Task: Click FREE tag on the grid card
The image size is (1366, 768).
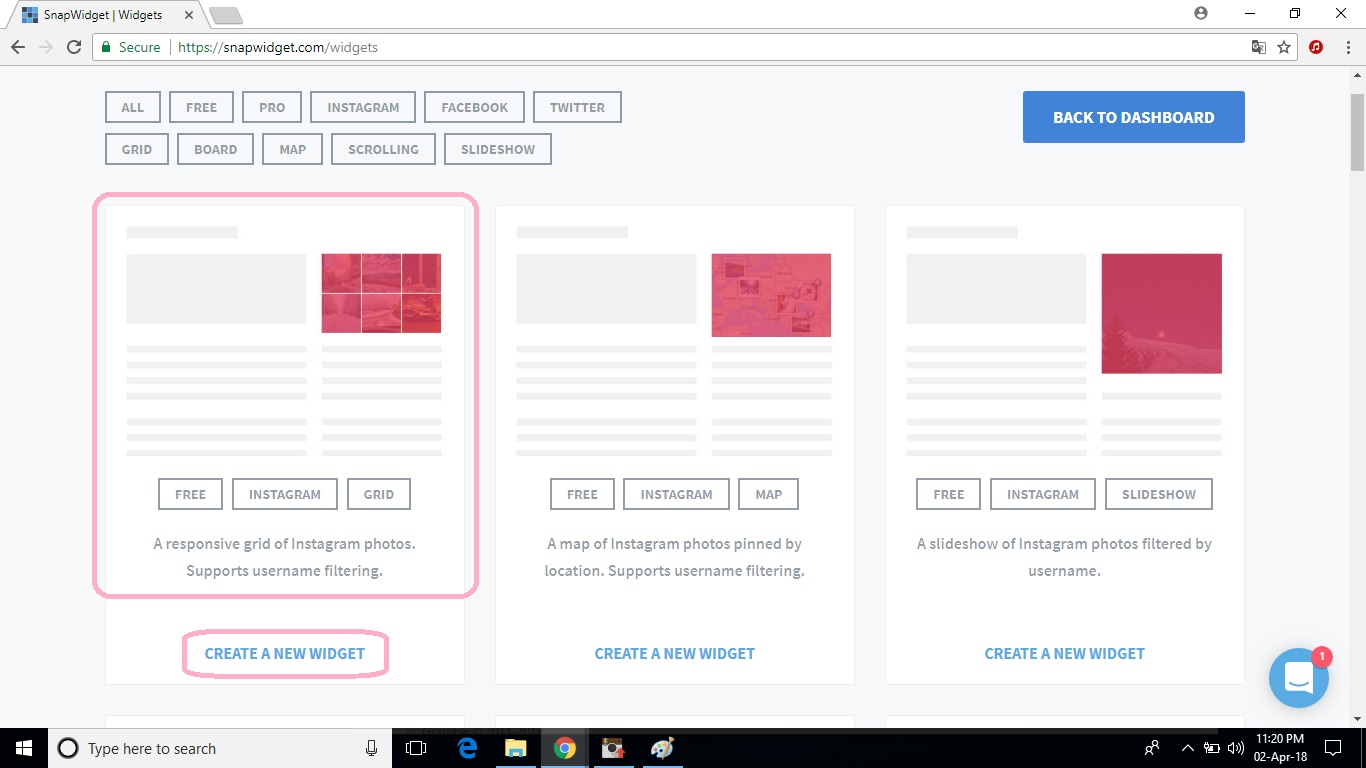Action: (191, 494)
